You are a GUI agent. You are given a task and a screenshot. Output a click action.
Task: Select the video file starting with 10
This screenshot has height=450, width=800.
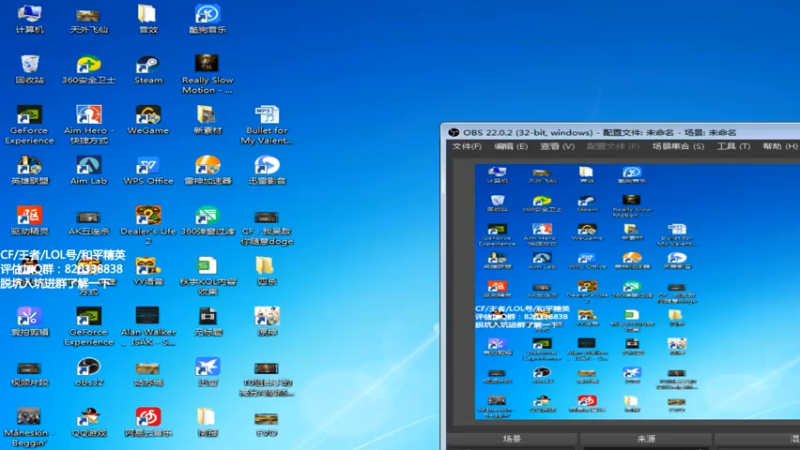(266, 380)
